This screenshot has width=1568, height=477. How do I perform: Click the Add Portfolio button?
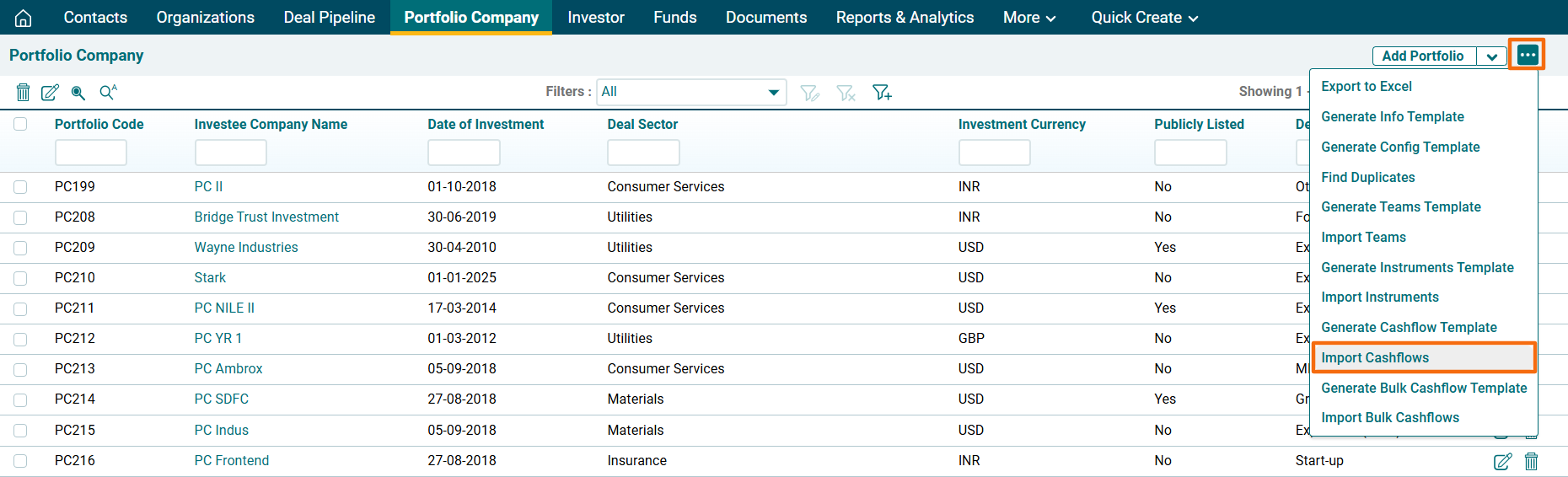click(1423, 56)
